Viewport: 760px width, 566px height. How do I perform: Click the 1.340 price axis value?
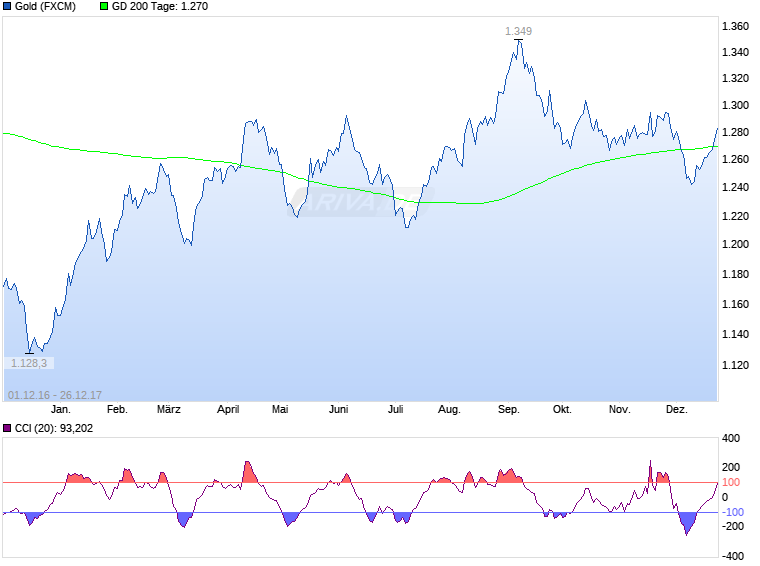coord(735,52)
